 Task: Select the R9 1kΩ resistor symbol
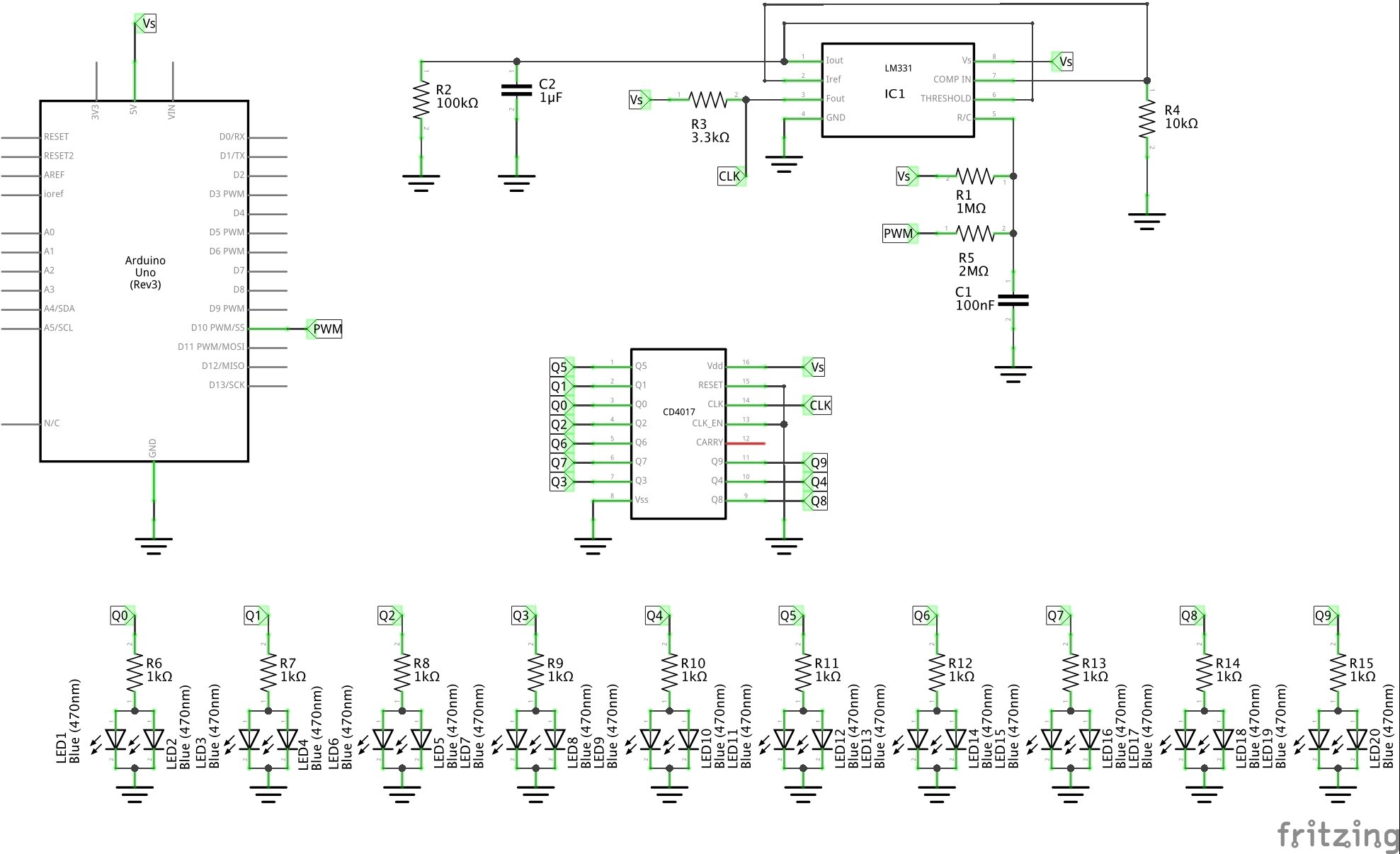[x=536, y=673]
